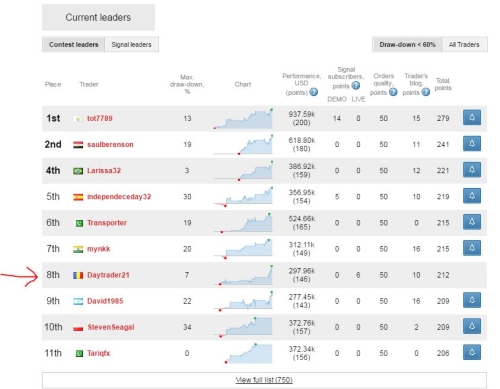Click the bell subscribe icon for tot7789
This screenshot has height=389, width=500.
coord(472,118)
